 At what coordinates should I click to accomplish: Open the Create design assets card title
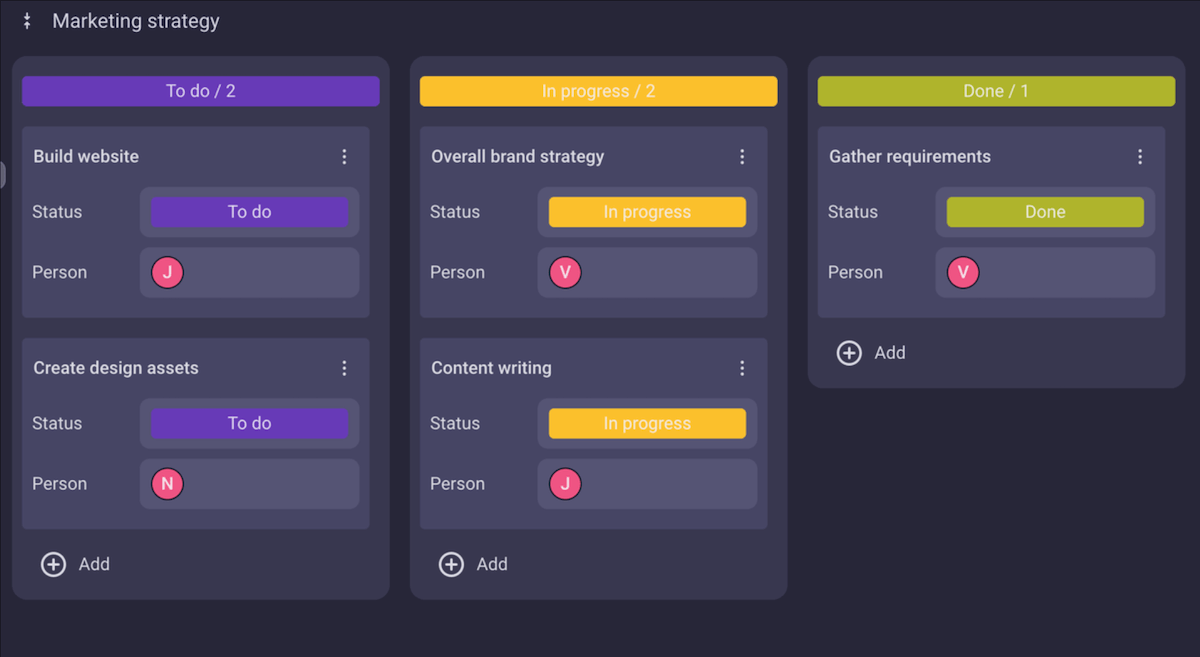pos(116,368)
